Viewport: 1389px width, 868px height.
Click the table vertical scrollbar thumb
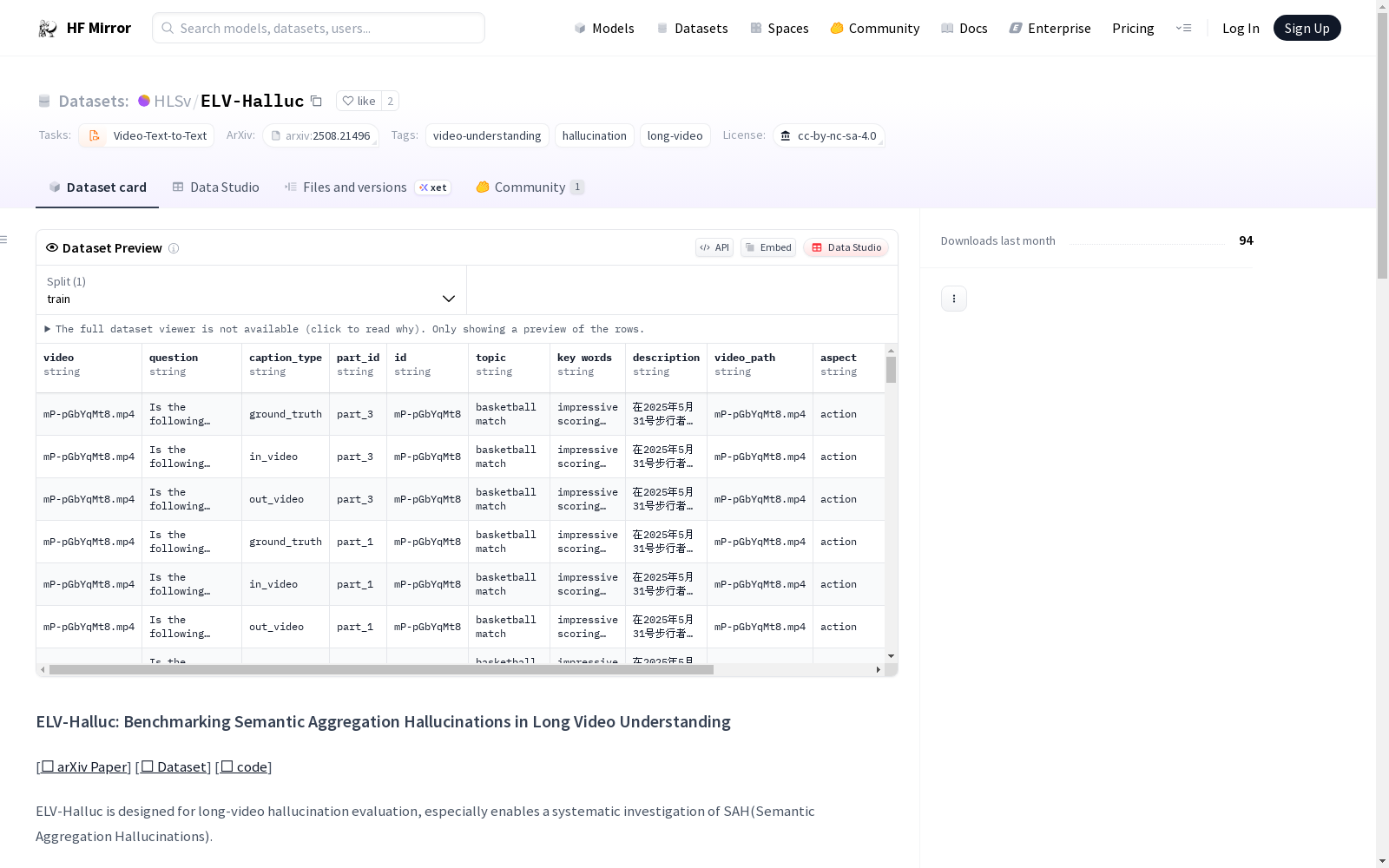pyautogui.click(x=891, y=370)
